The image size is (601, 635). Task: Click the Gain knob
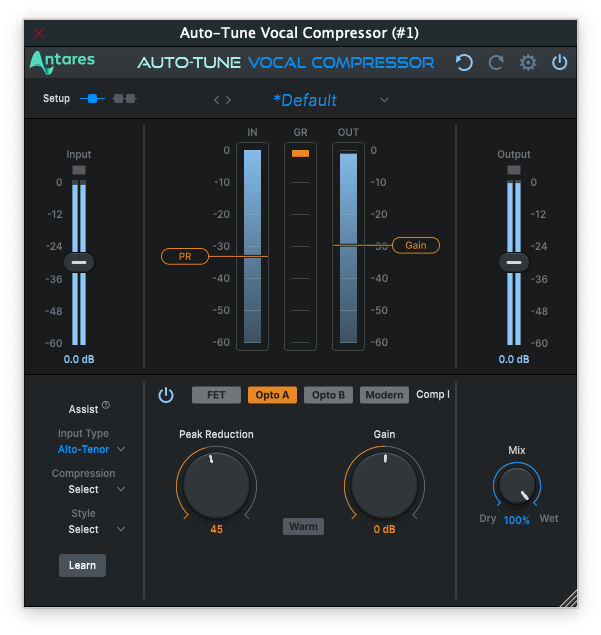pyautogui.click(x=384, y=485)
